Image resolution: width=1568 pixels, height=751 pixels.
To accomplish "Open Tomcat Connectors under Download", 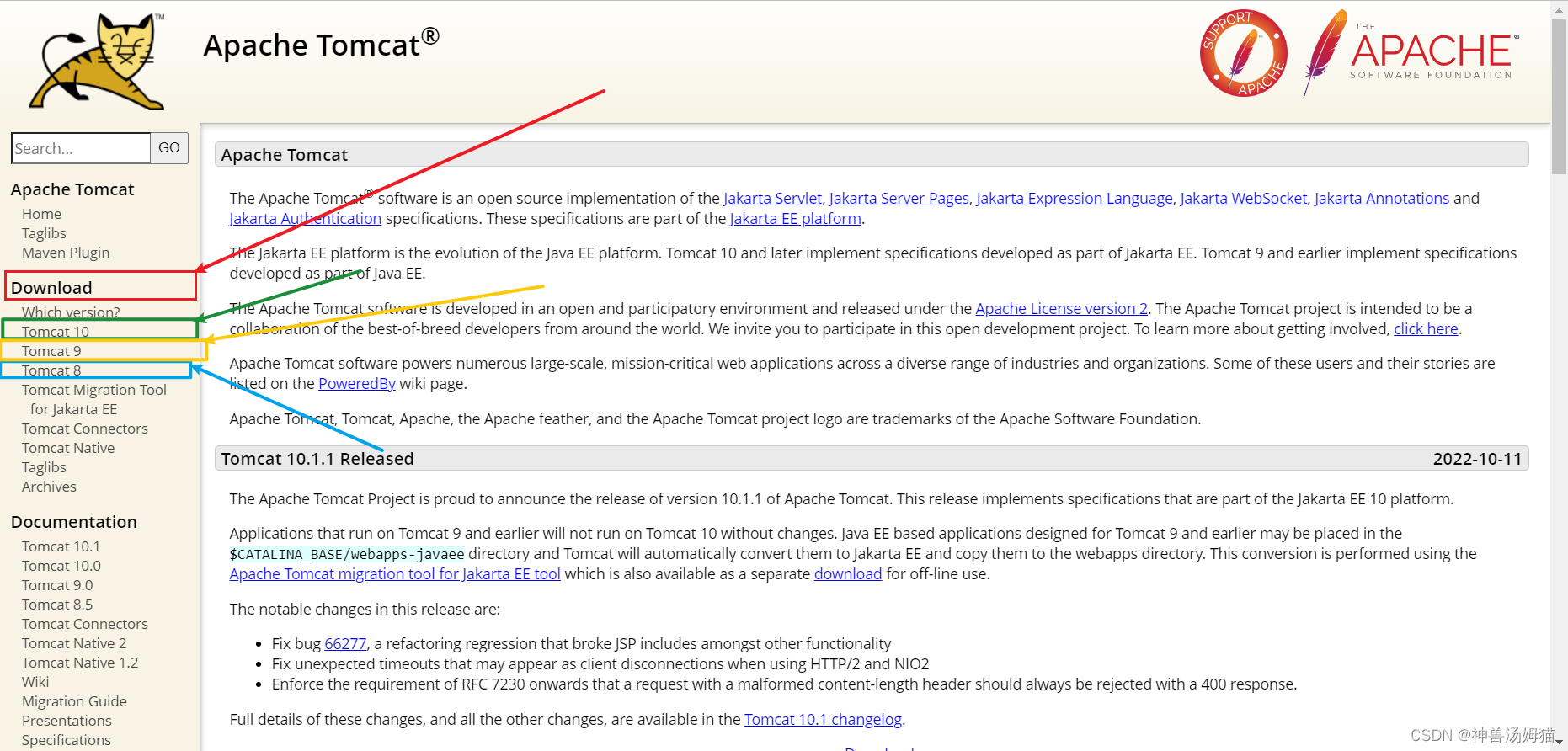I will tap(85, 429).
